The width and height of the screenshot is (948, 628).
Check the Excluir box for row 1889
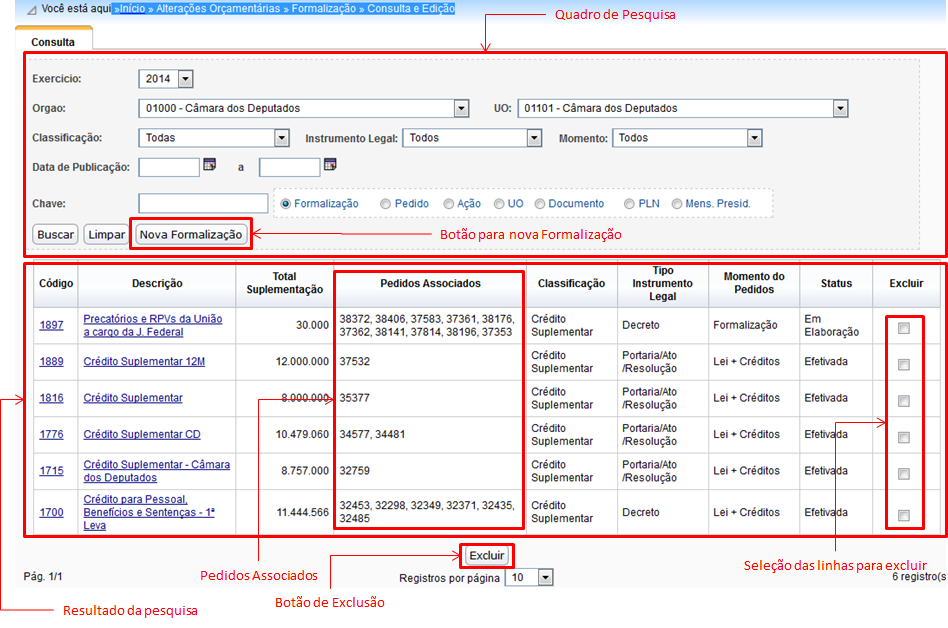click(904, 364)
